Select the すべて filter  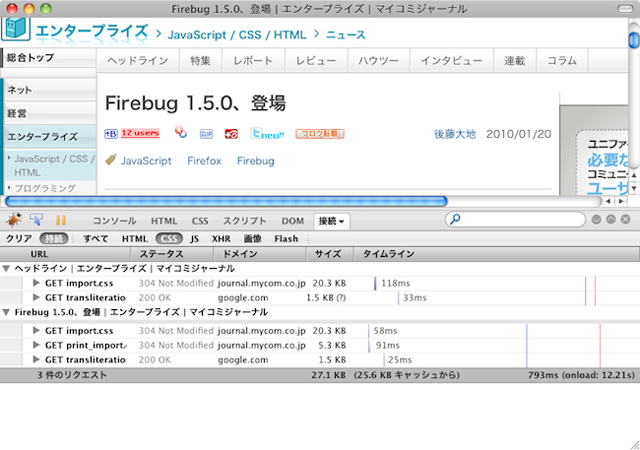[96, 238]
